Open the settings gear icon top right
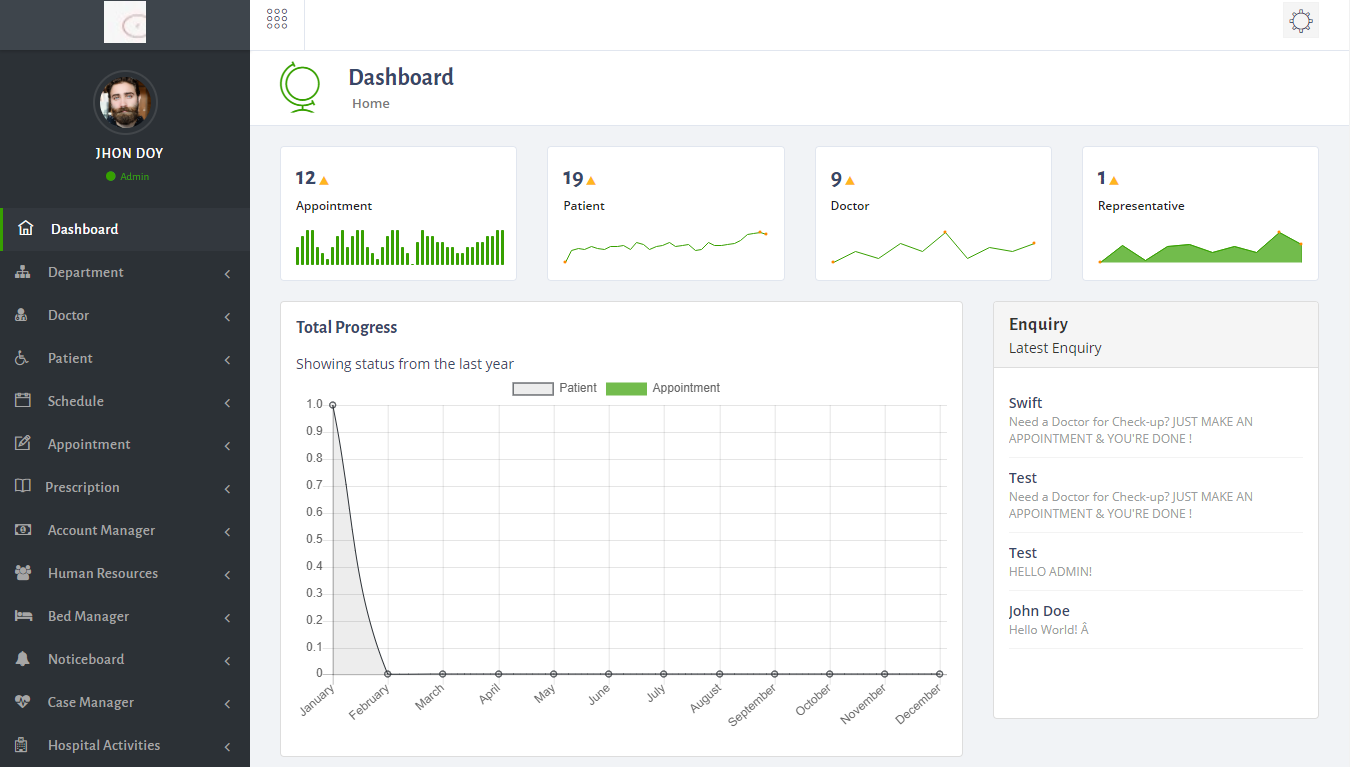 tap(1300, 21)
